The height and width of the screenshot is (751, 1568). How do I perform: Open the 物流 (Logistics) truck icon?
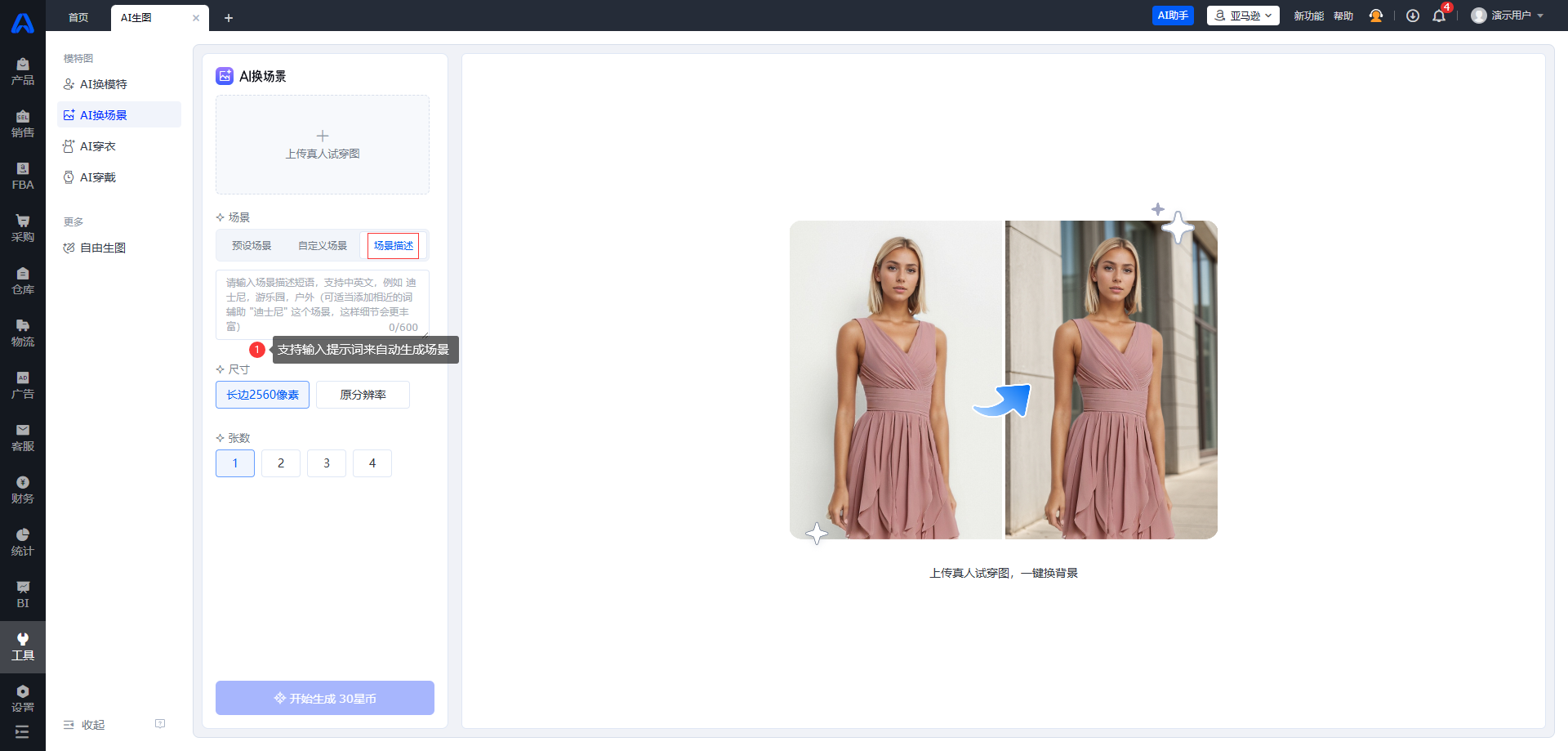[x=23, y=333]
